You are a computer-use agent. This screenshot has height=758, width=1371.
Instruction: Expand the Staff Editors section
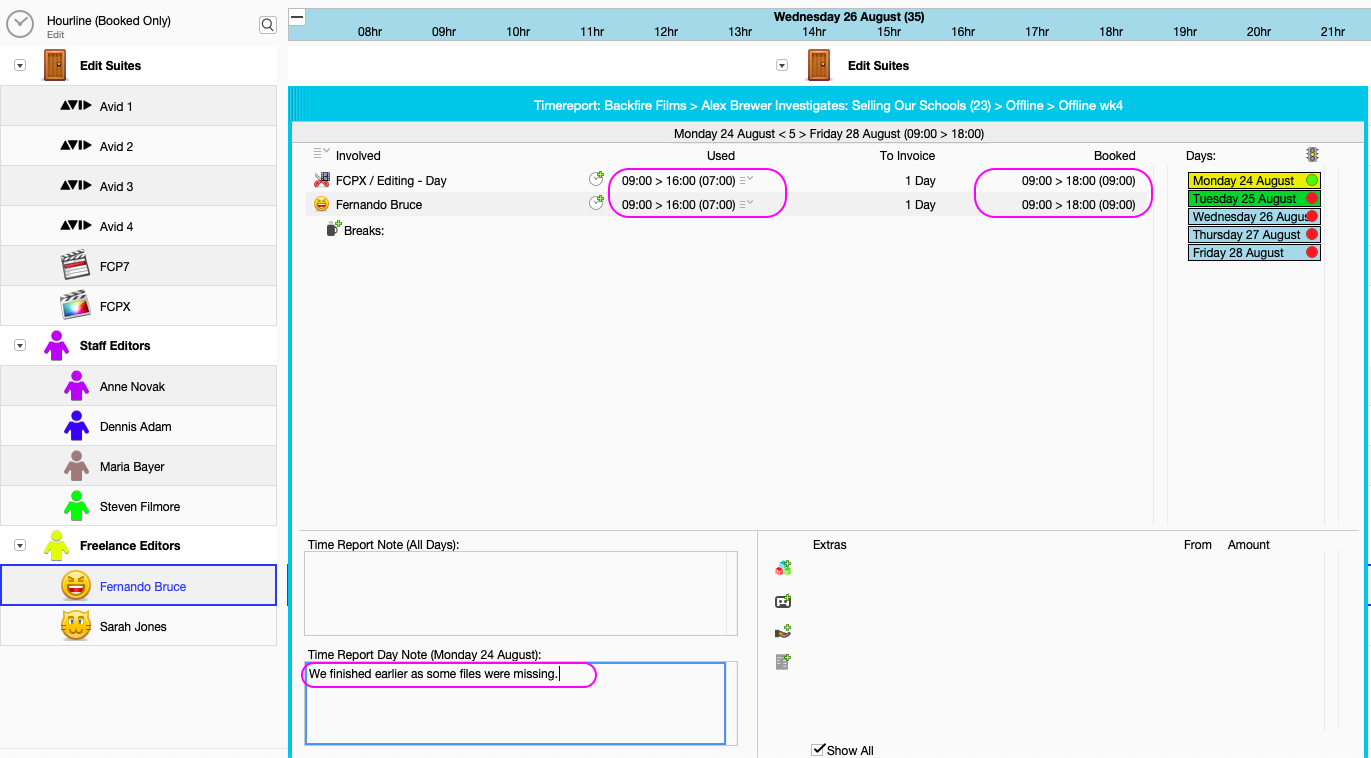18,344
